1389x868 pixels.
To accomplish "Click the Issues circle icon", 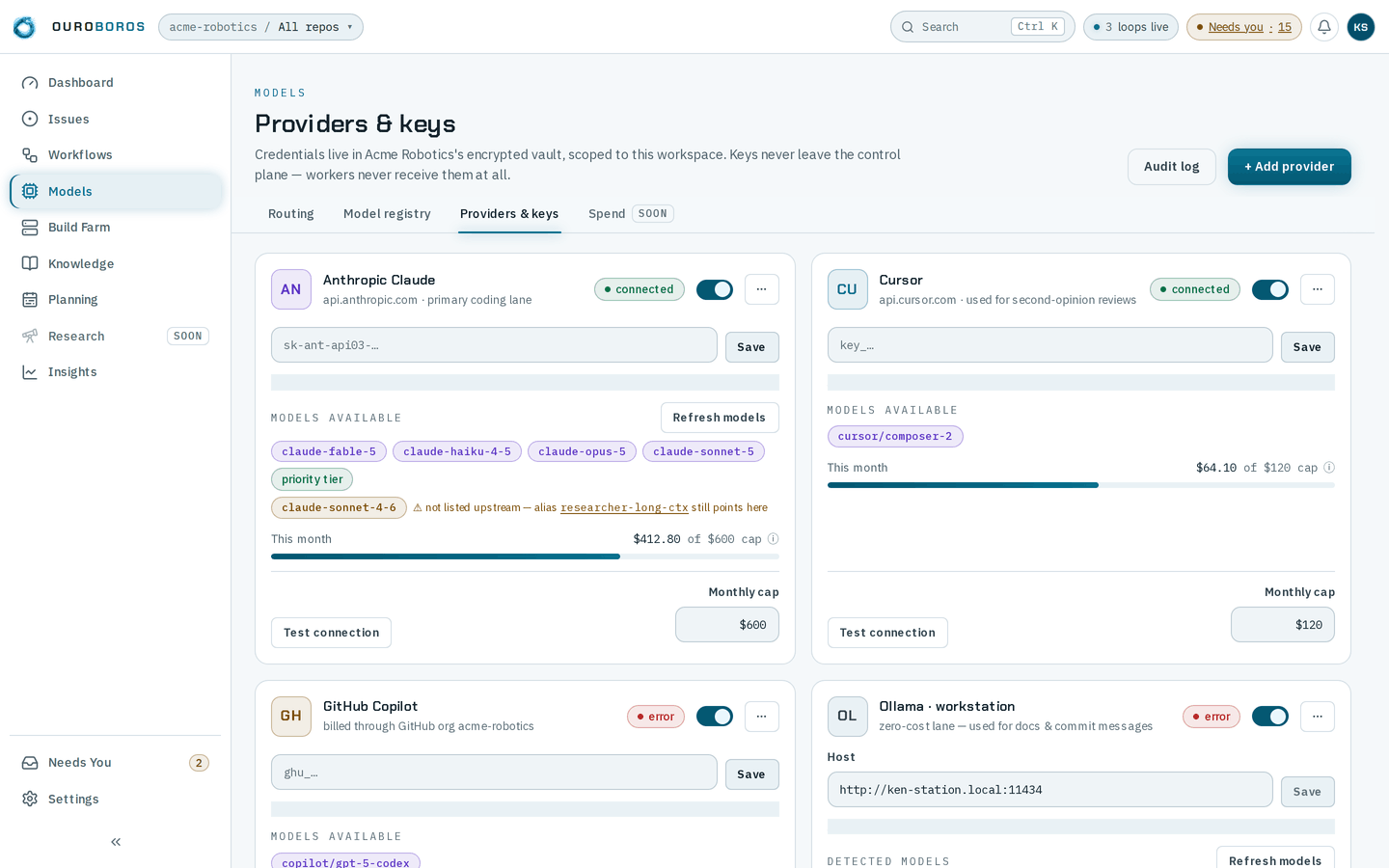I will 30,120.
